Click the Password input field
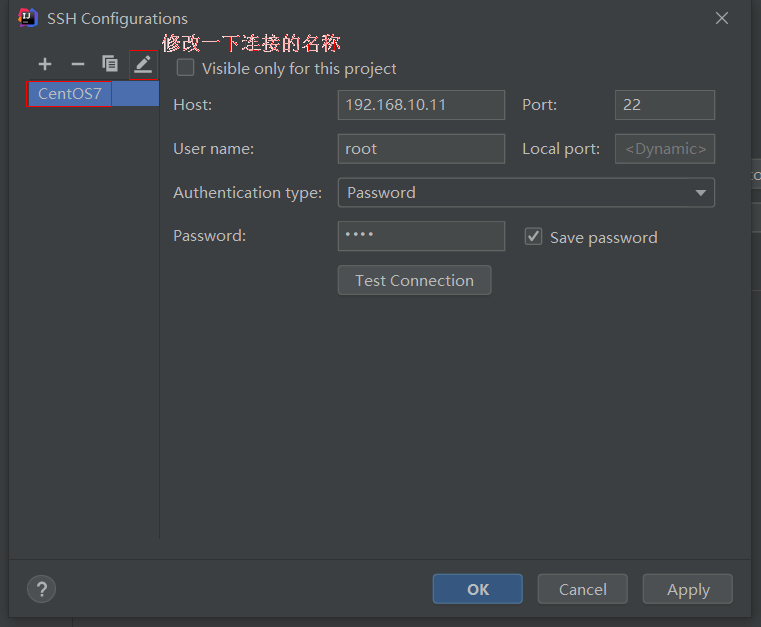 coord(421,236)
